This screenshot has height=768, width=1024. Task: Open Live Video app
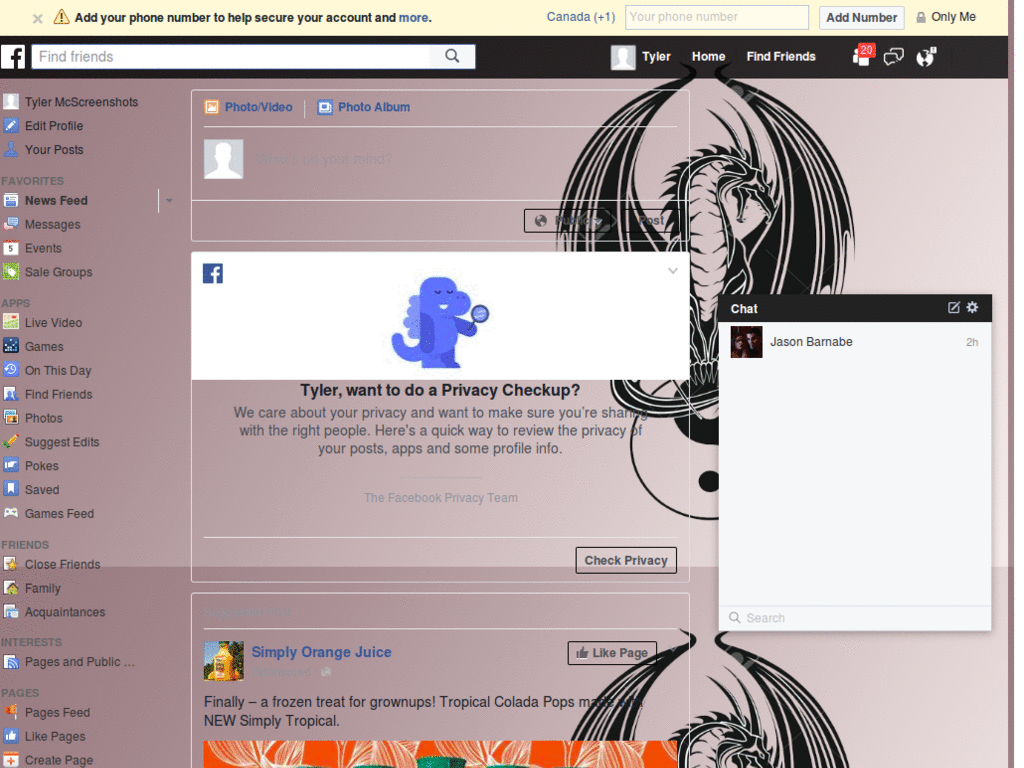42,323
